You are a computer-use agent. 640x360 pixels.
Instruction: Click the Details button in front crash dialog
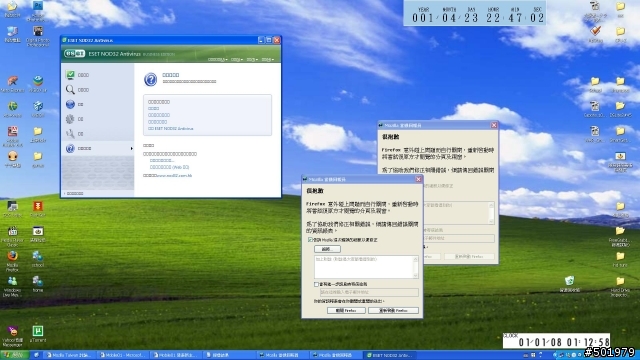[x=327, y=249]
